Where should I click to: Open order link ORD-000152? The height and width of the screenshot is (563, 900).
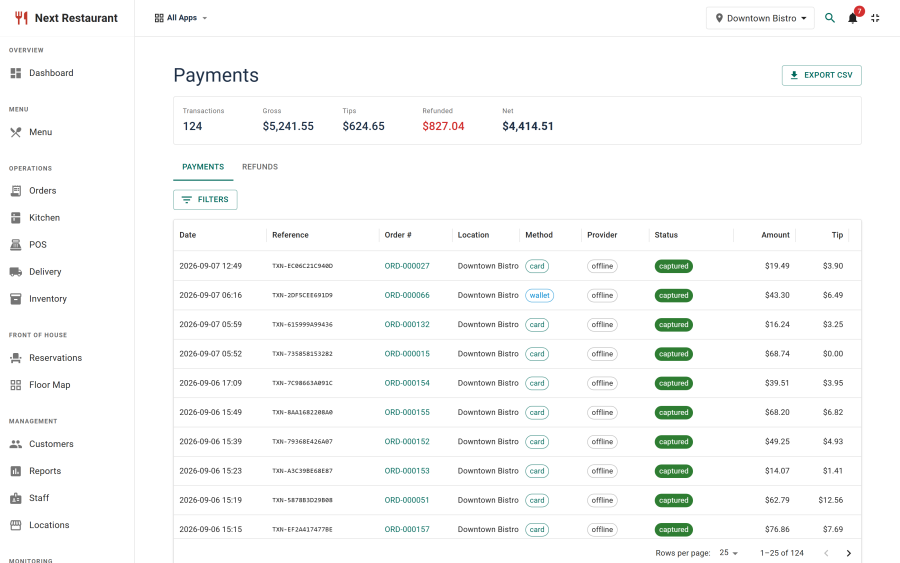(407, 441)
